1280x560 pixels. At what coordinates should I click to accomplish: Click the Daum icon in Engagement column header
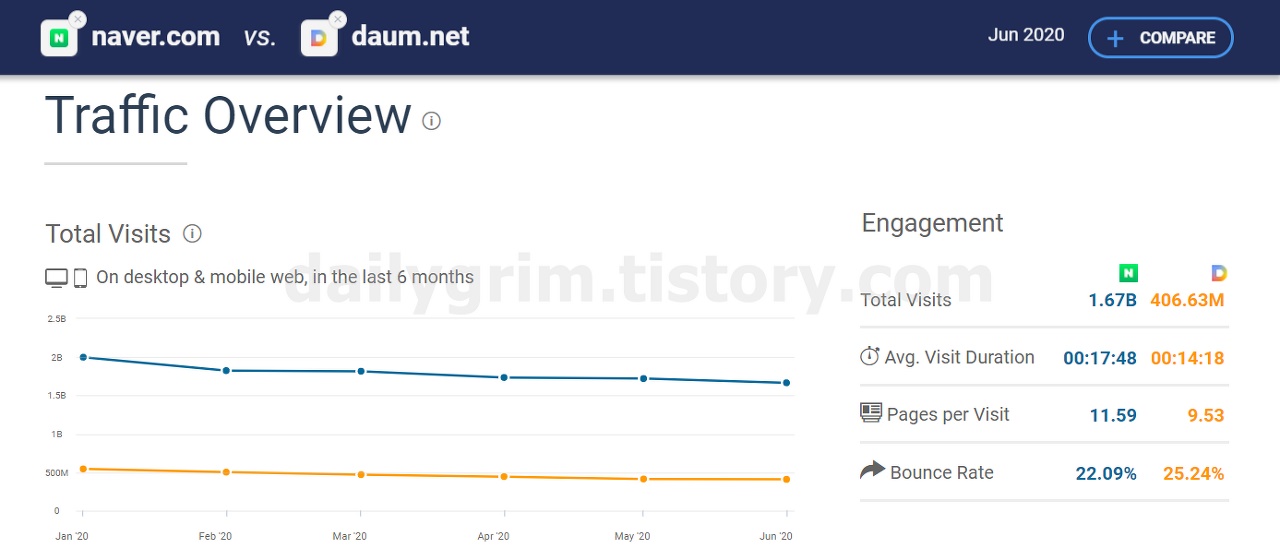[1218, 273]
